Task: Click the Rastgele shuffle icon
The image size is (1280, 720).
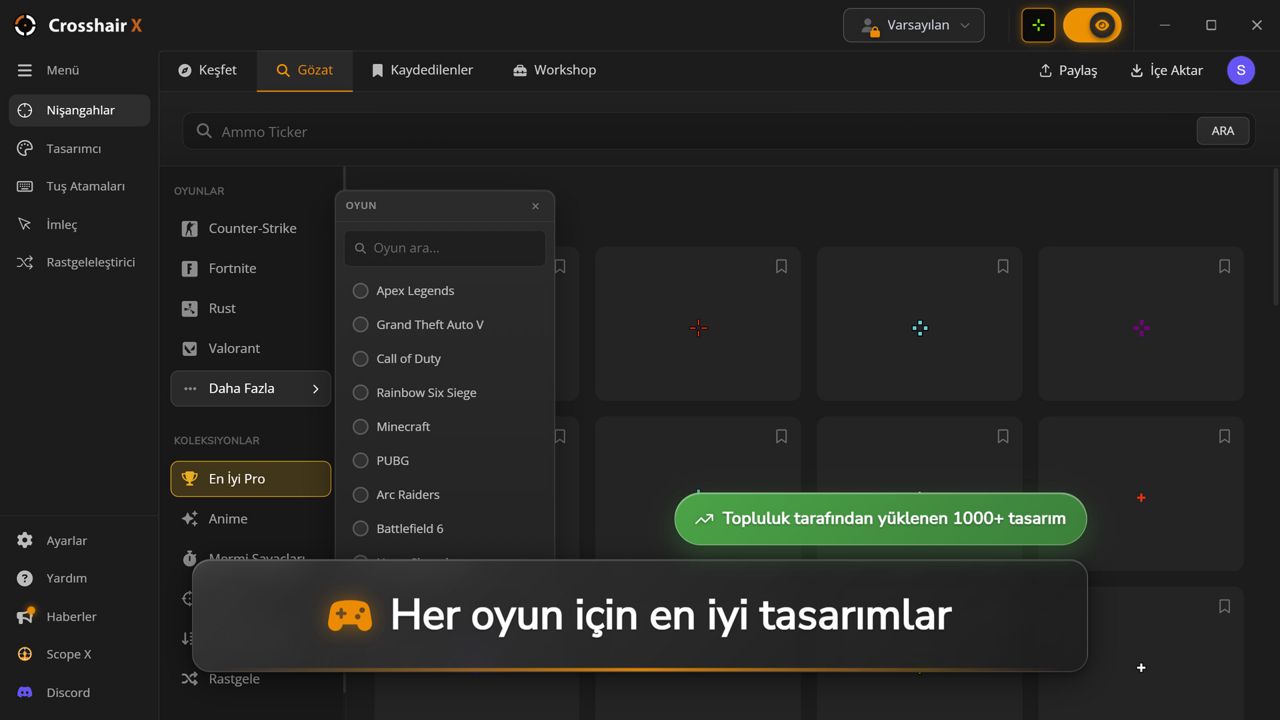Action: coord(190,678)
